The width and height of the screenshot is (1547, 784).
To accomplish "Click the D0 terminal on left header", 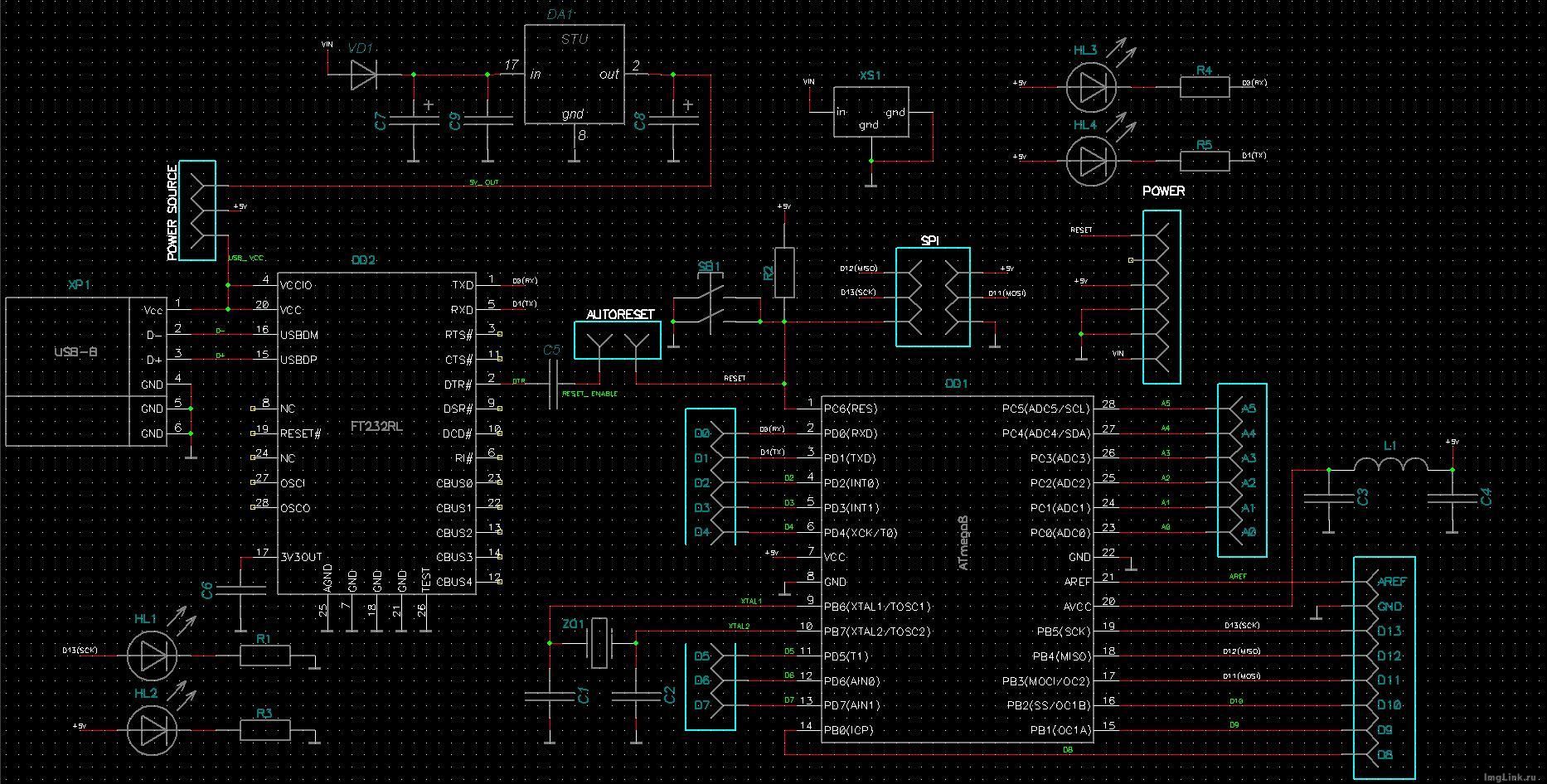I will pyautogui.click(x=702, y=433).
